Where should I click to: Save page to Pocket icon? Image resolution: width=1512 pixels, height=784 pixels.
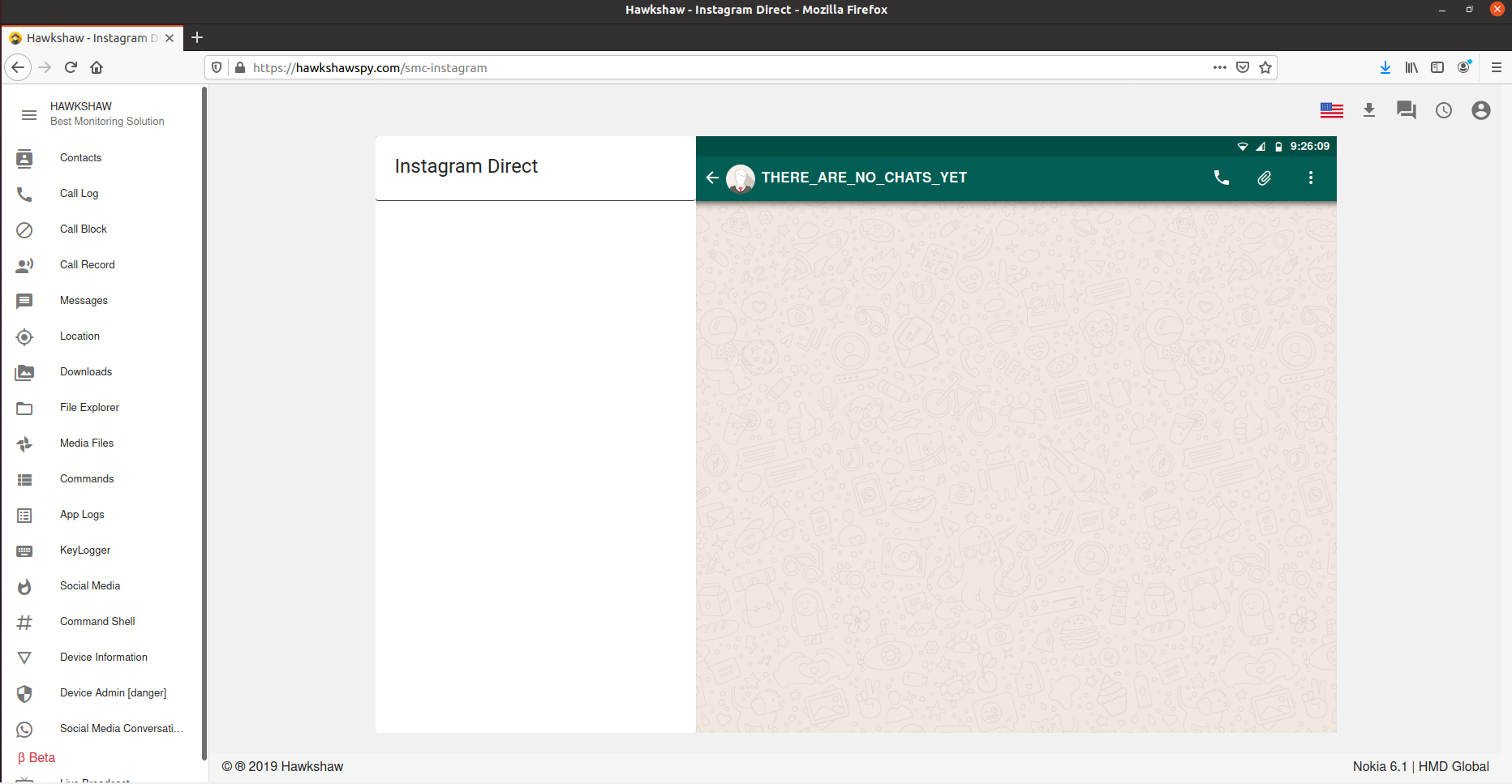tap(1243, 67)
